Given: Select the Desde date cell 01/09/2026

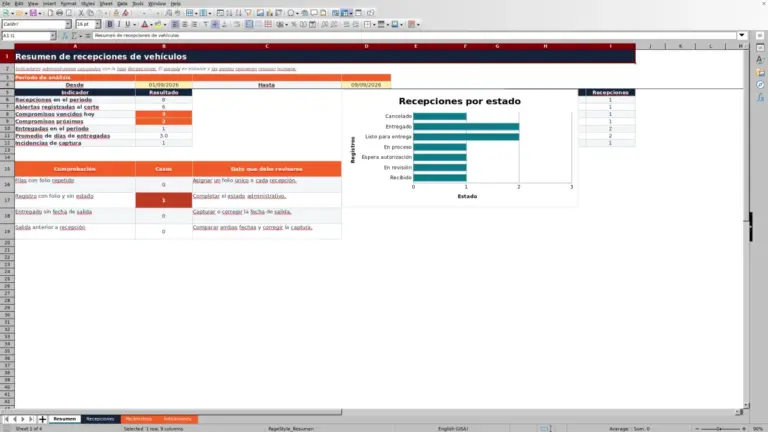Looking at the screenshot, I should [164, 85].
